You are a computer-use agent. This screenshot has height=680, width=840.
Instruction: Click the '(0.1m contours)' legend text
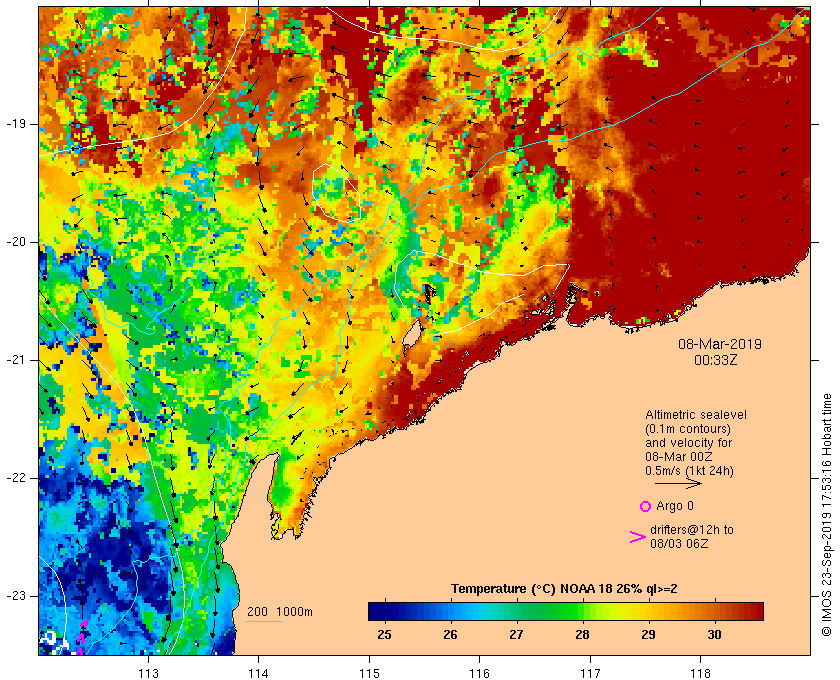[687, 429]
